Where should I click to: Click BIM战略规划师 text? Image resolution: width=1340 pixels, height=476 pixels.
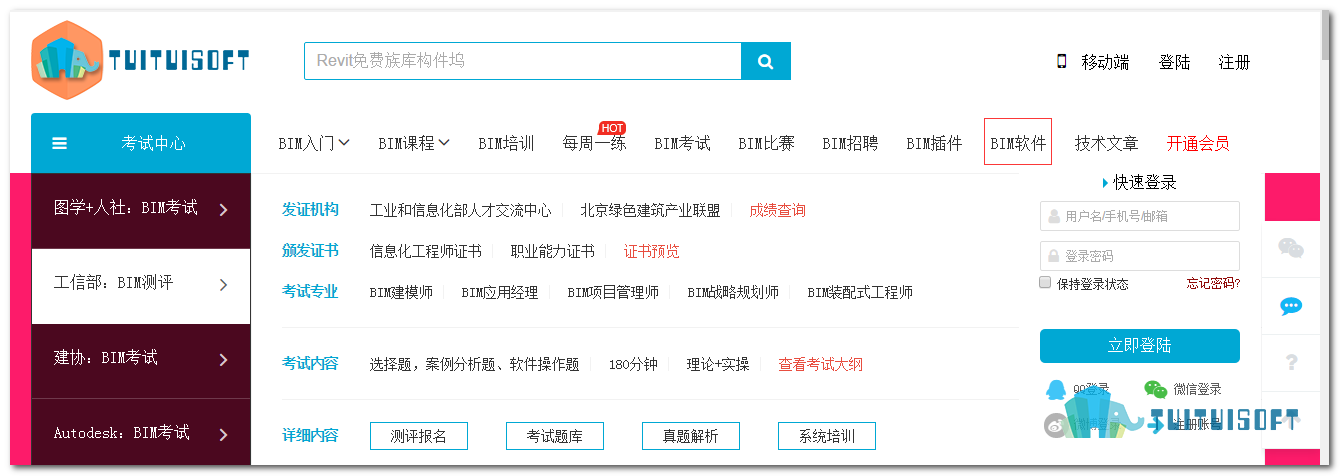point(733,293)
